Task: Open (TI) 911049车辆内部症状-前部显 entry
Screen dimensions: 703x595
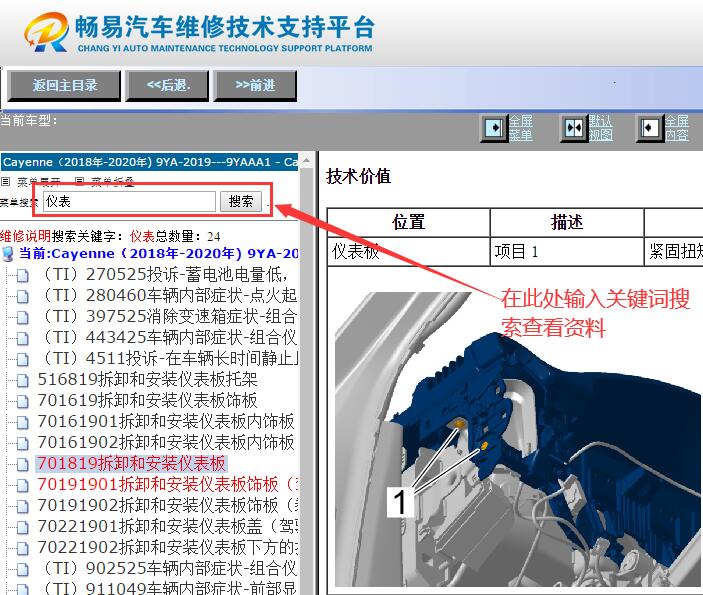Action: point(168,588)
